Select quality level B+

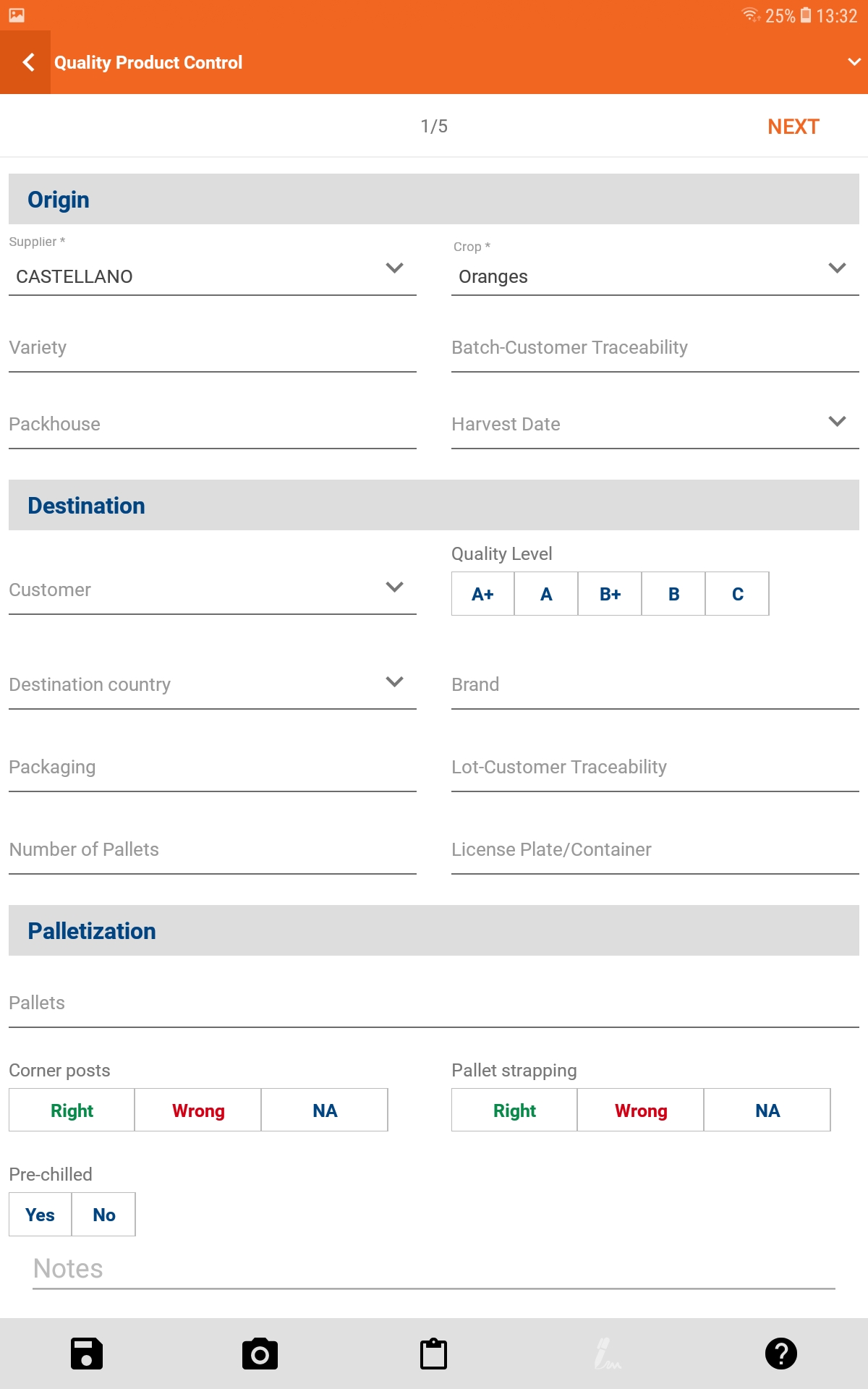tap(610, 594)
